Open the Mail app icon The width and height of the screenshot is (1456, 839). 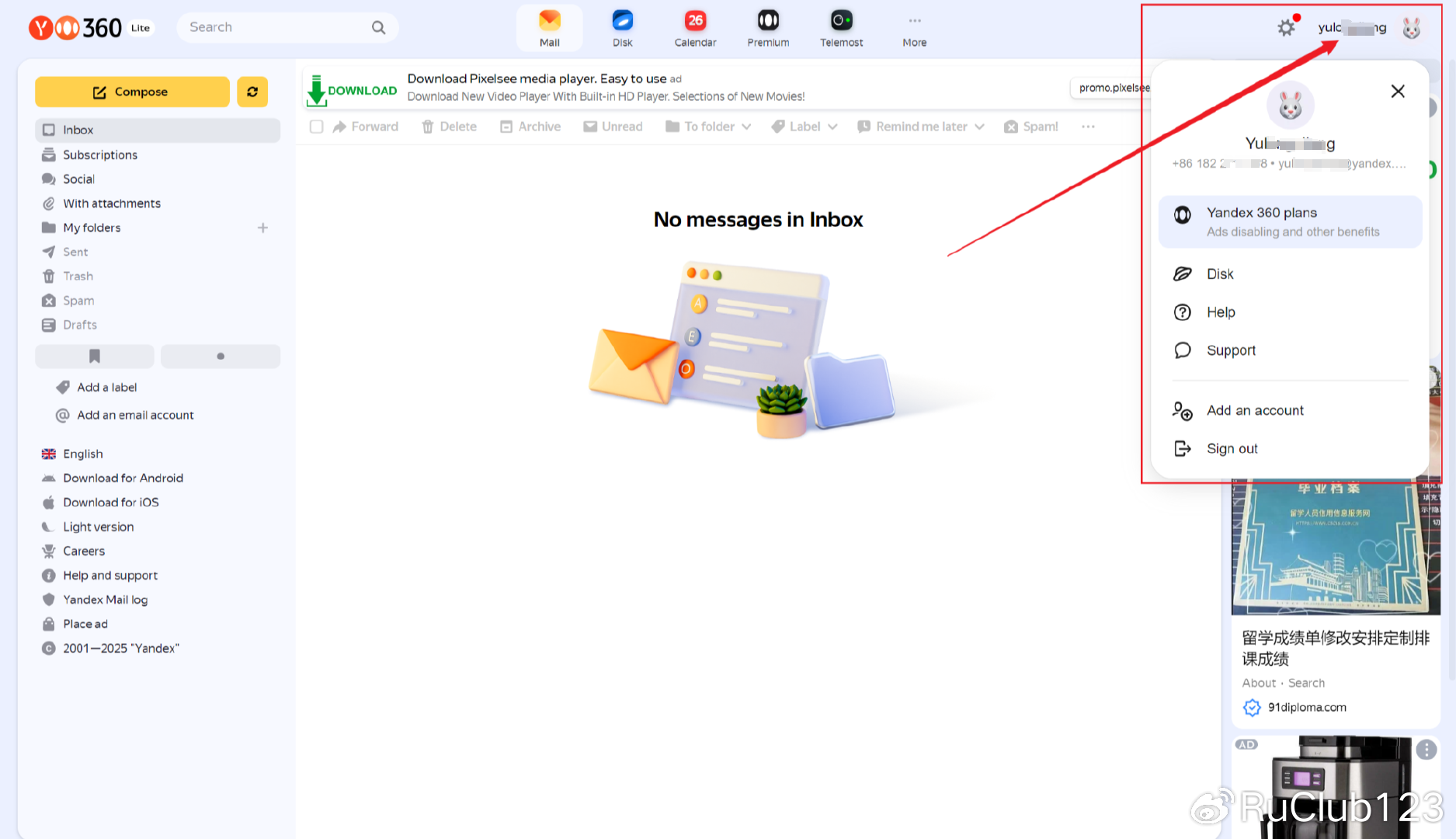[549, 28]
